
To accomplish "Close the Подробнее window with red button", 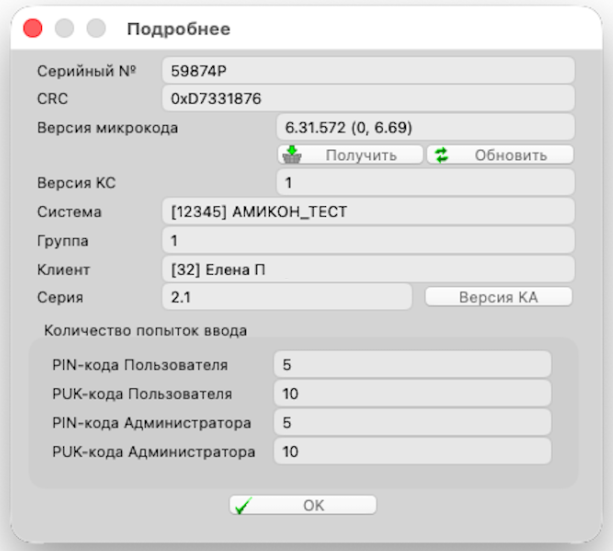I will click(x=32, y=29).
